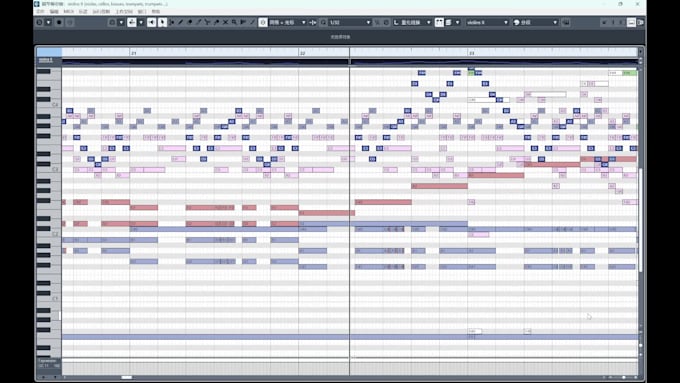Toggle the highlighted window layout button
Screen dimensions: 680x383
coord(631,22)
